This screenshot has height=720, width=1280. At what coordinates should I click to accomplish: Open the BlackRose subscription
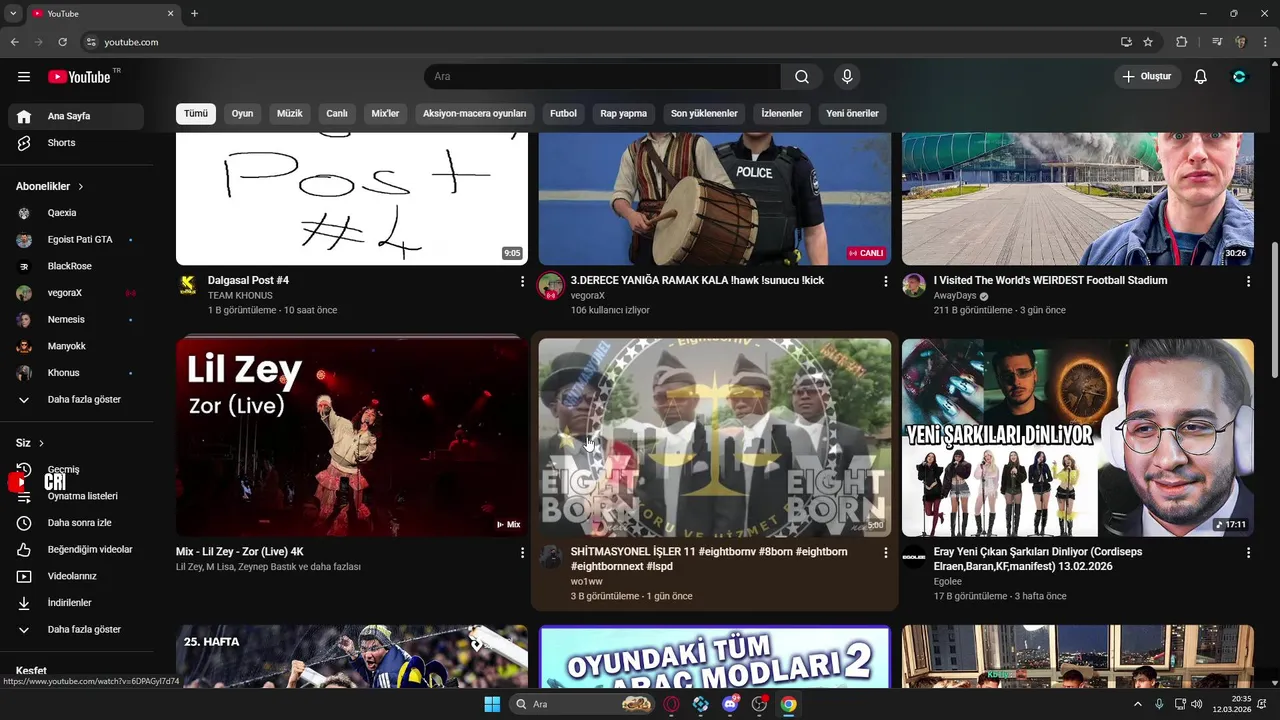click(76, 266)
